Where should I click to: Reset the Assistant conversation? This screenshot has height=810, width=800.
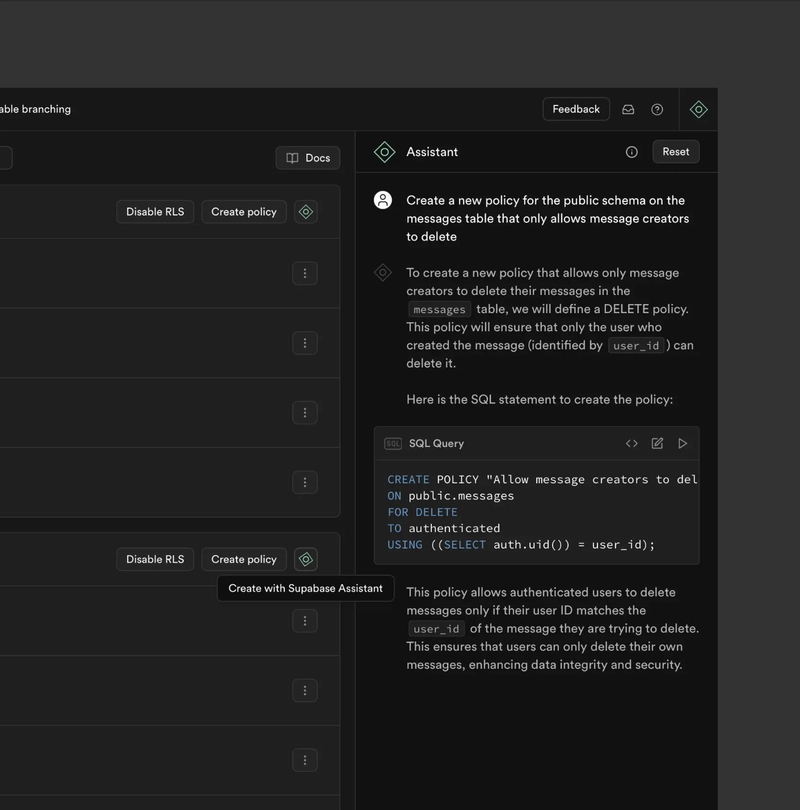click(x=676, y=152)
